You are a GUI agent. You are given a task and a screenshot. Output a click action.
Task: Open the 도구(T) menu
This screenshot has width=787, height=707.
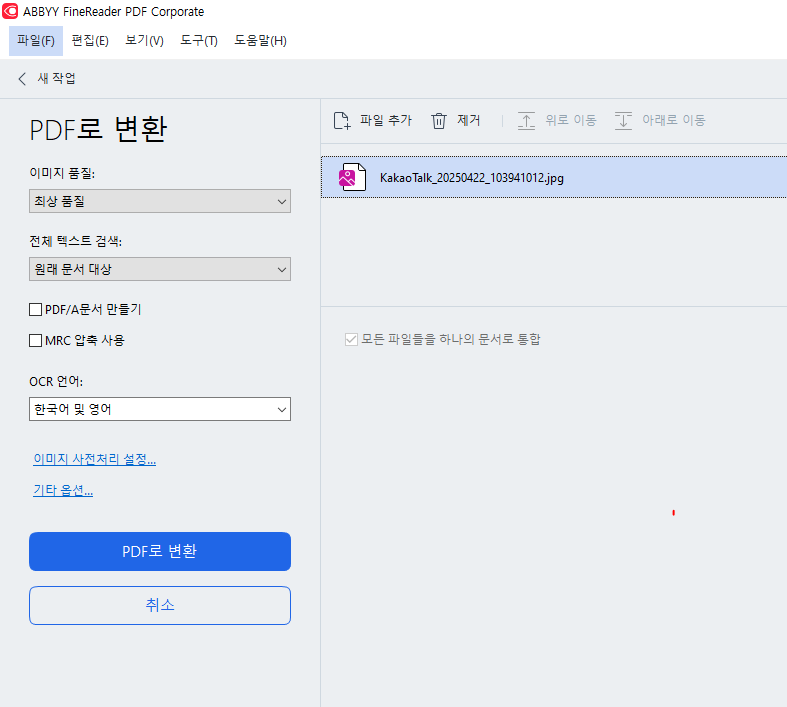coord(199,41)
